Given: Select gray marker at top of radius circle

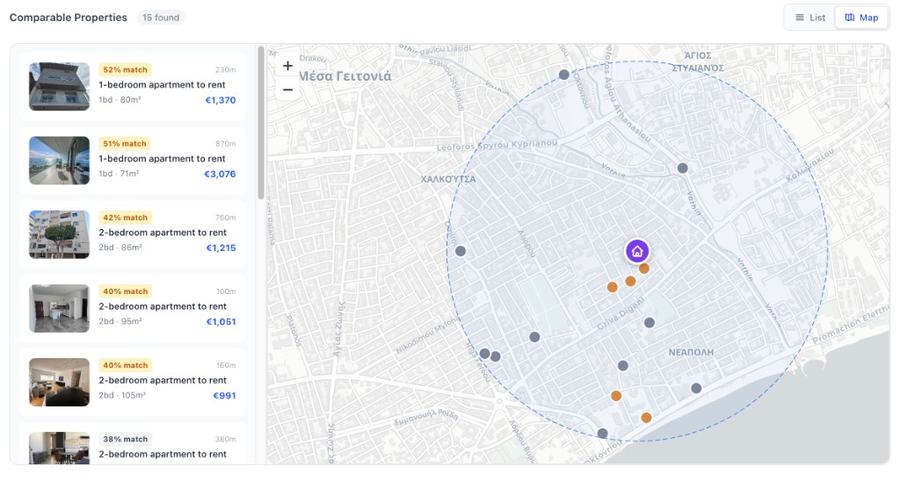Looking at the screenshot, I should pos(564,75).
